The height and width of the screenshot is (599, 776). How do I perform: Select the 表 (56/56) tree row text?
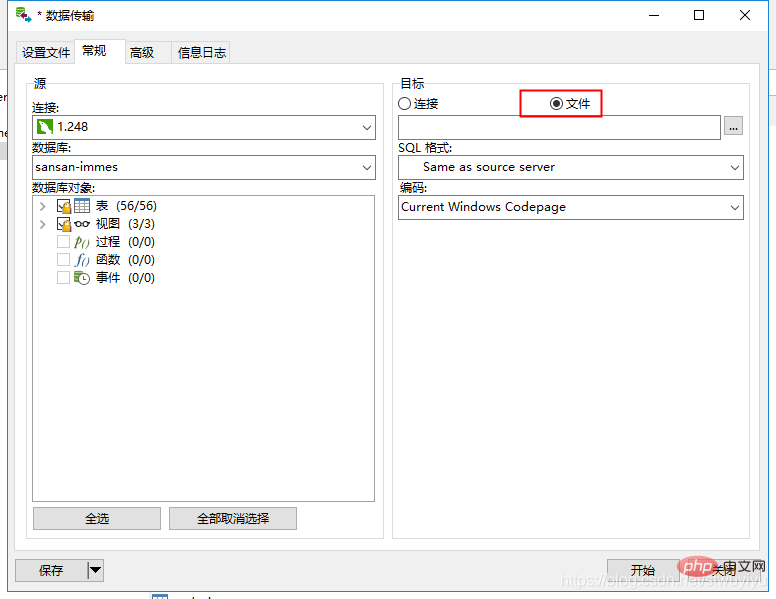pyautogui.click(x=126, y=205)
